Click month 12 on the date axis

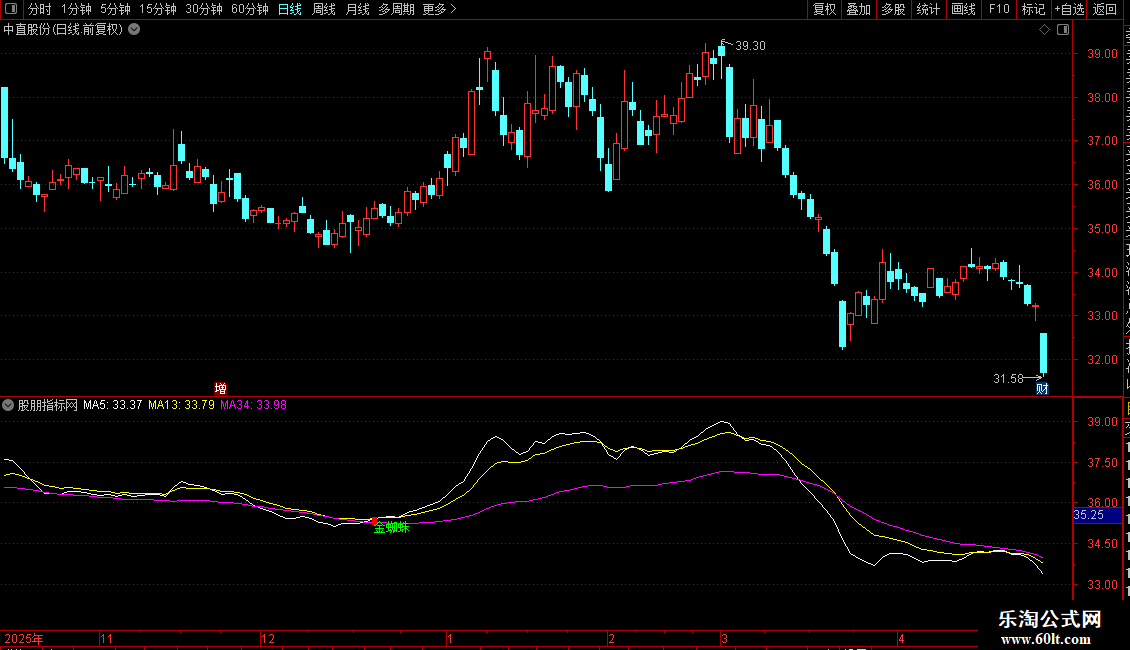(x=268, y=638)
